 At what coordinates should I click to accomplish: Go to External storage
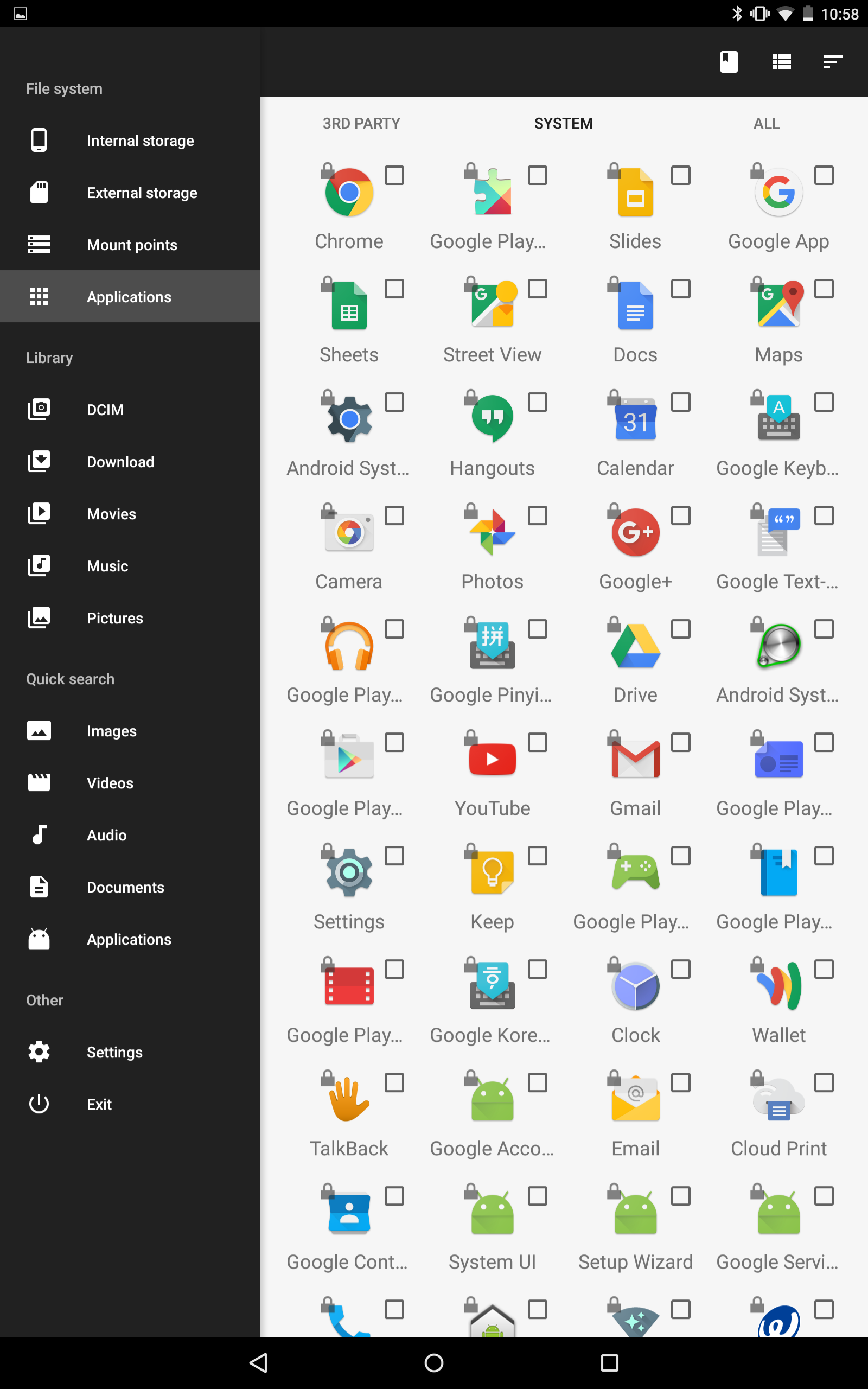coord(130,193)
